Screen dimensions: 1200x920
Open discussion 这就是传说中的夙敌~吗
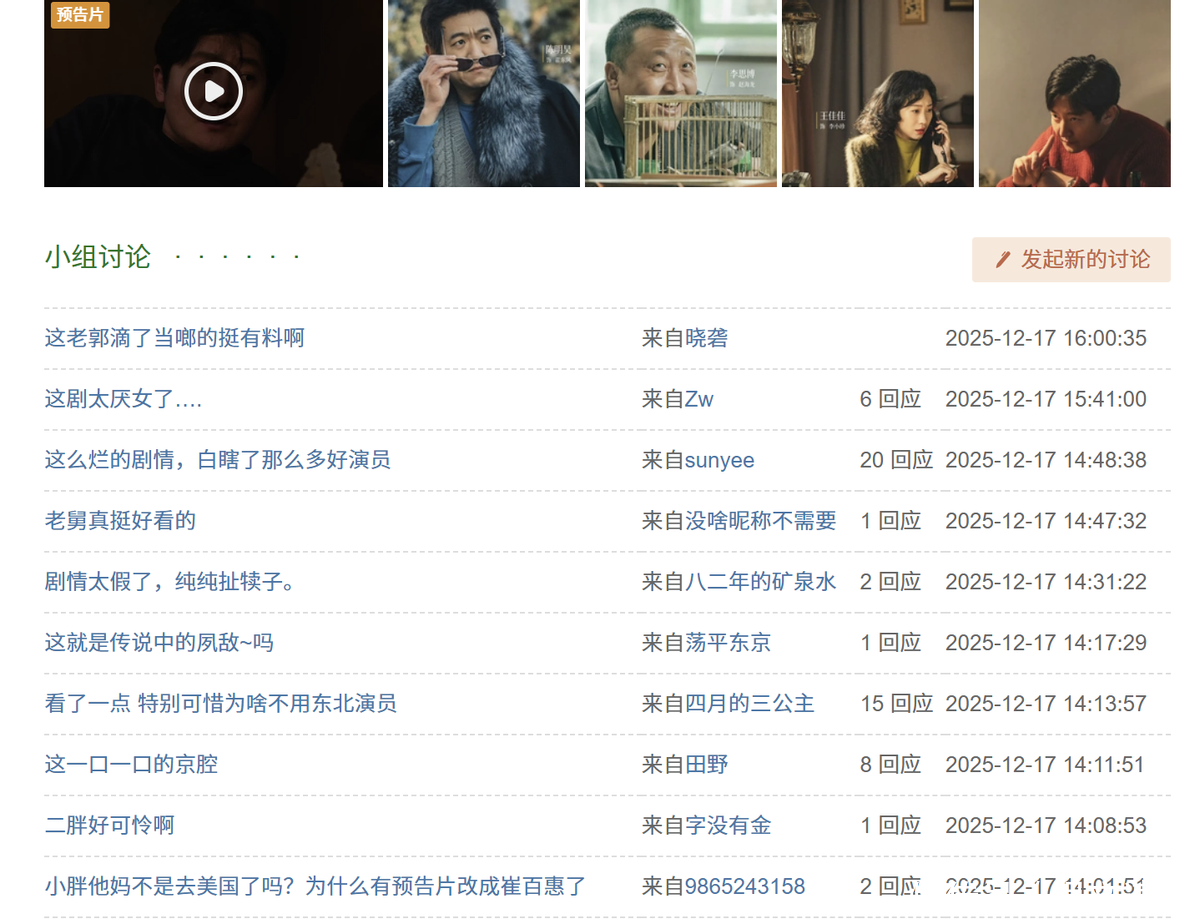(159, 643)
